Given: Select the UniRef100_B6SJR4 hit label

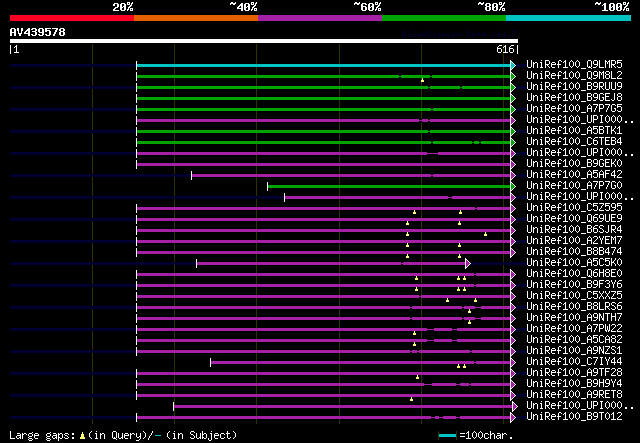Looking at the screenshot, I should pyautogui.click(x=574, y=229).
